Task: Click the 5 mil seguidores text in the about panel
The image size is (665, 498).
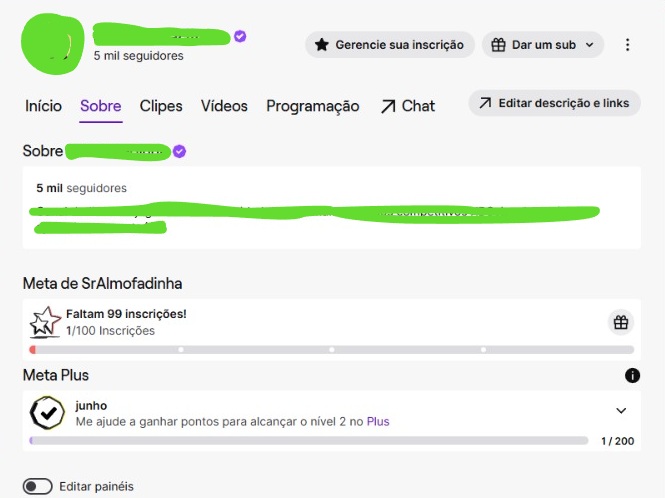Action: point(81,188)
